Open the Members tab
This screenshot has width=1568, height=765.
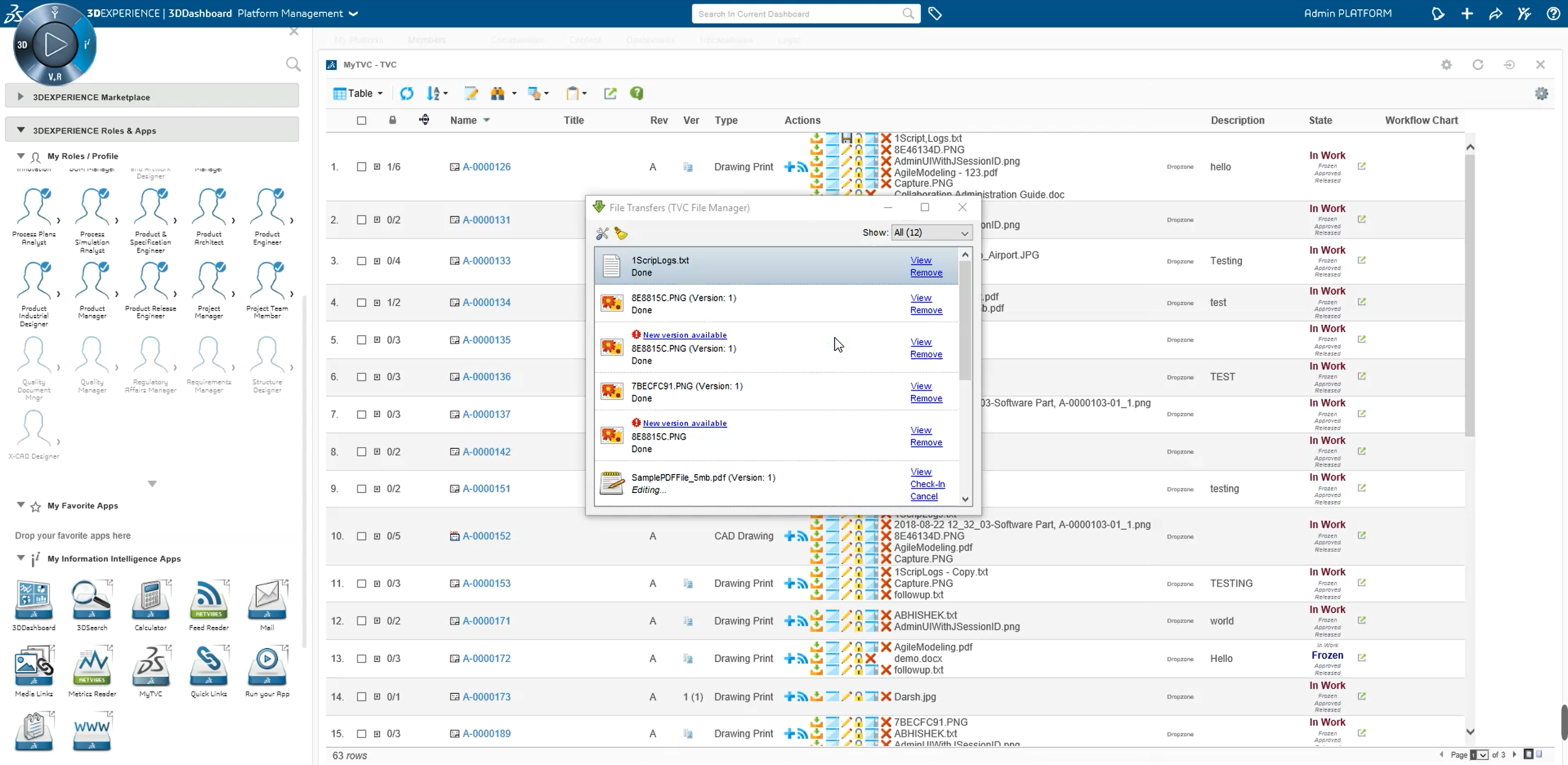[x=426, y=40]
